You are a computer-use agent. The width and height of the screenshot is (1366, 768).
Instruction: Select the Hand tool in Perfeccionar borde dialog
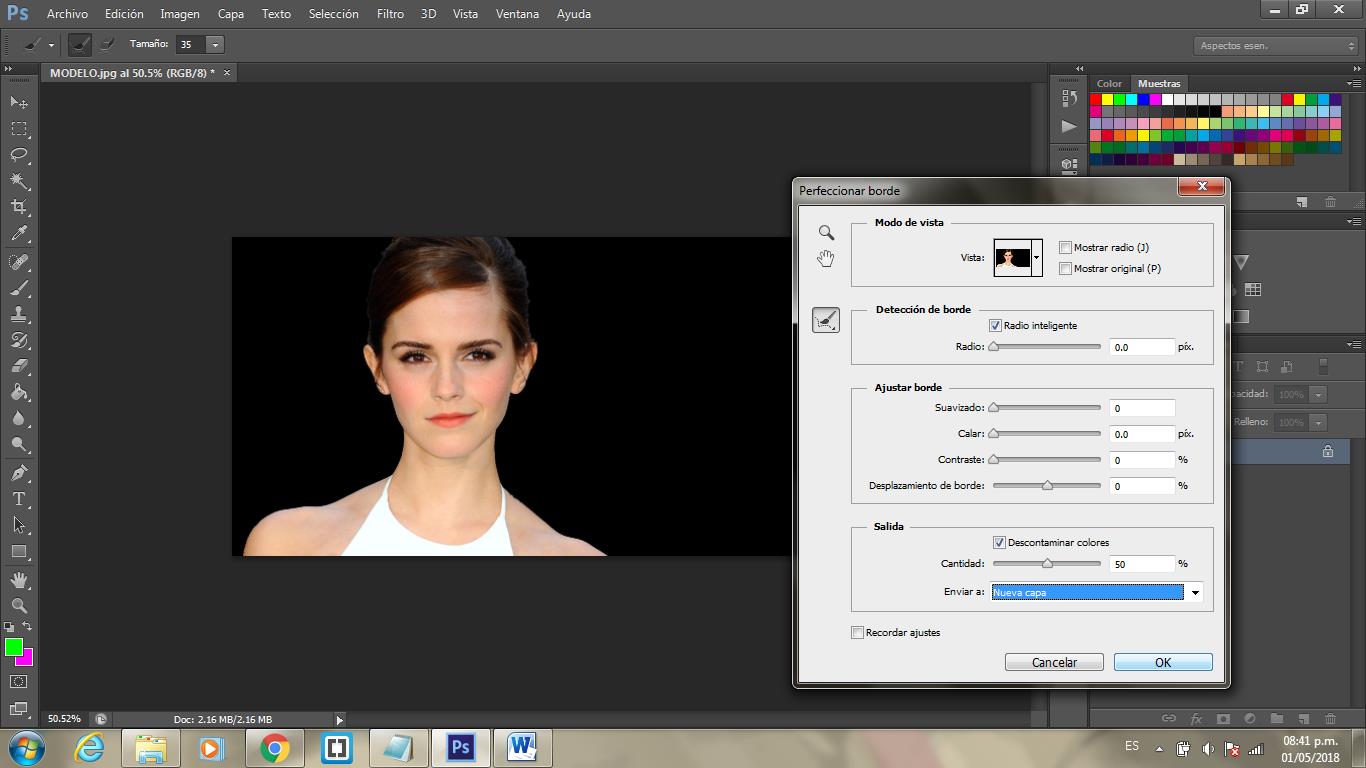[x=825, y=259]
